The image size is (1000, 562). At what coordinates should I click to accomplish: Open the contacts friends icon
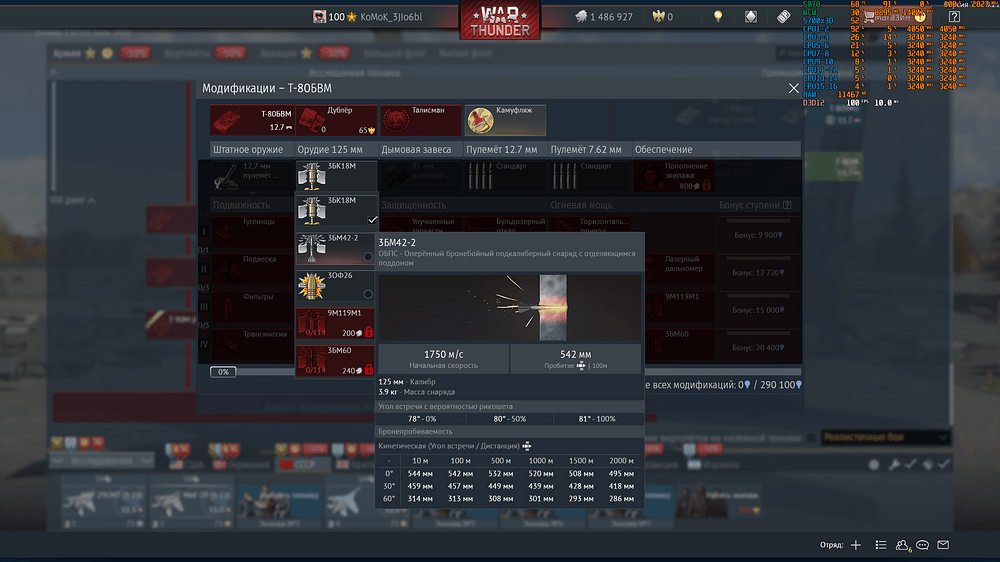(x=902, y=545)
